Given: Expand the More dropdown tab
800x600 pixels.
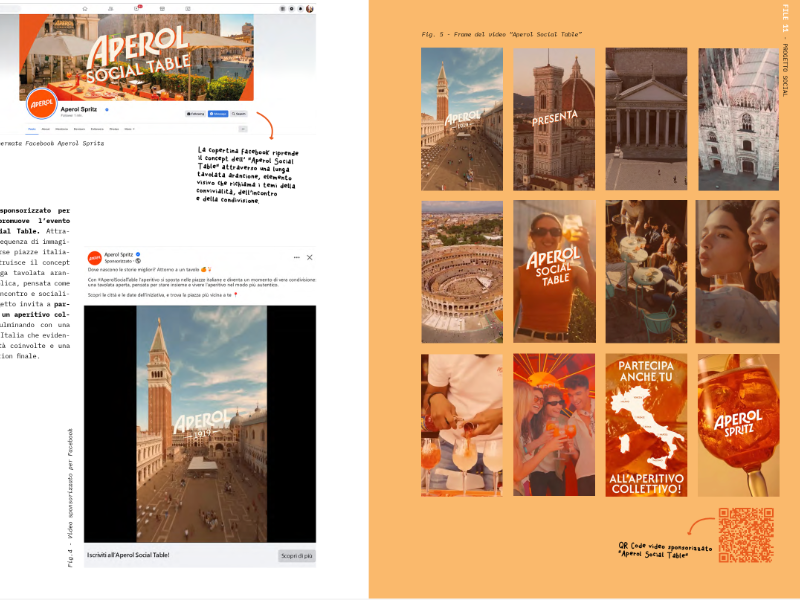Looking at the screenshot, I should tap(130, 129).
